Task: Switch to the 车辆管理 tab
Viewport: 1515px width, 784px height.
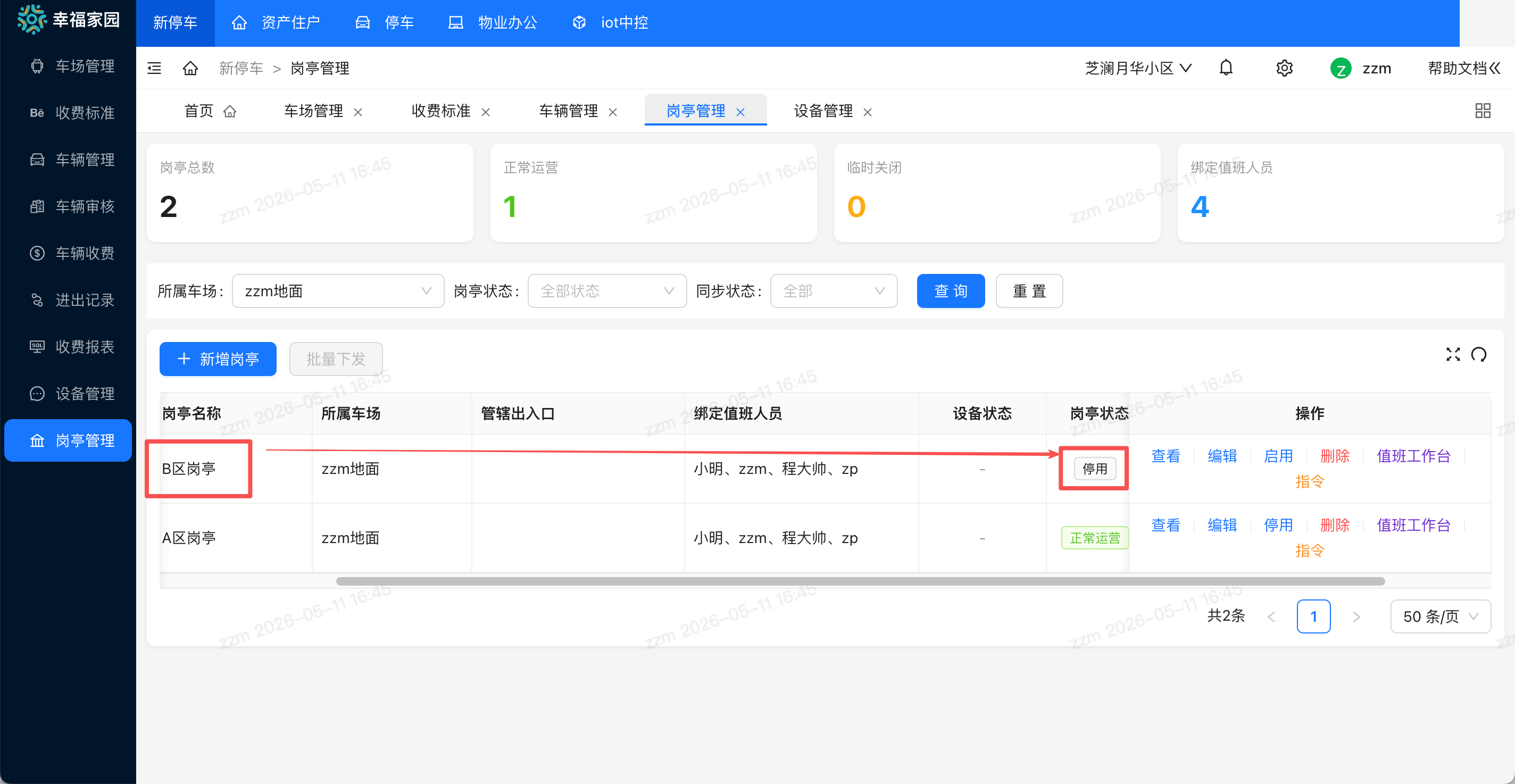Action: pyautogui.click(x=568, y=111)
